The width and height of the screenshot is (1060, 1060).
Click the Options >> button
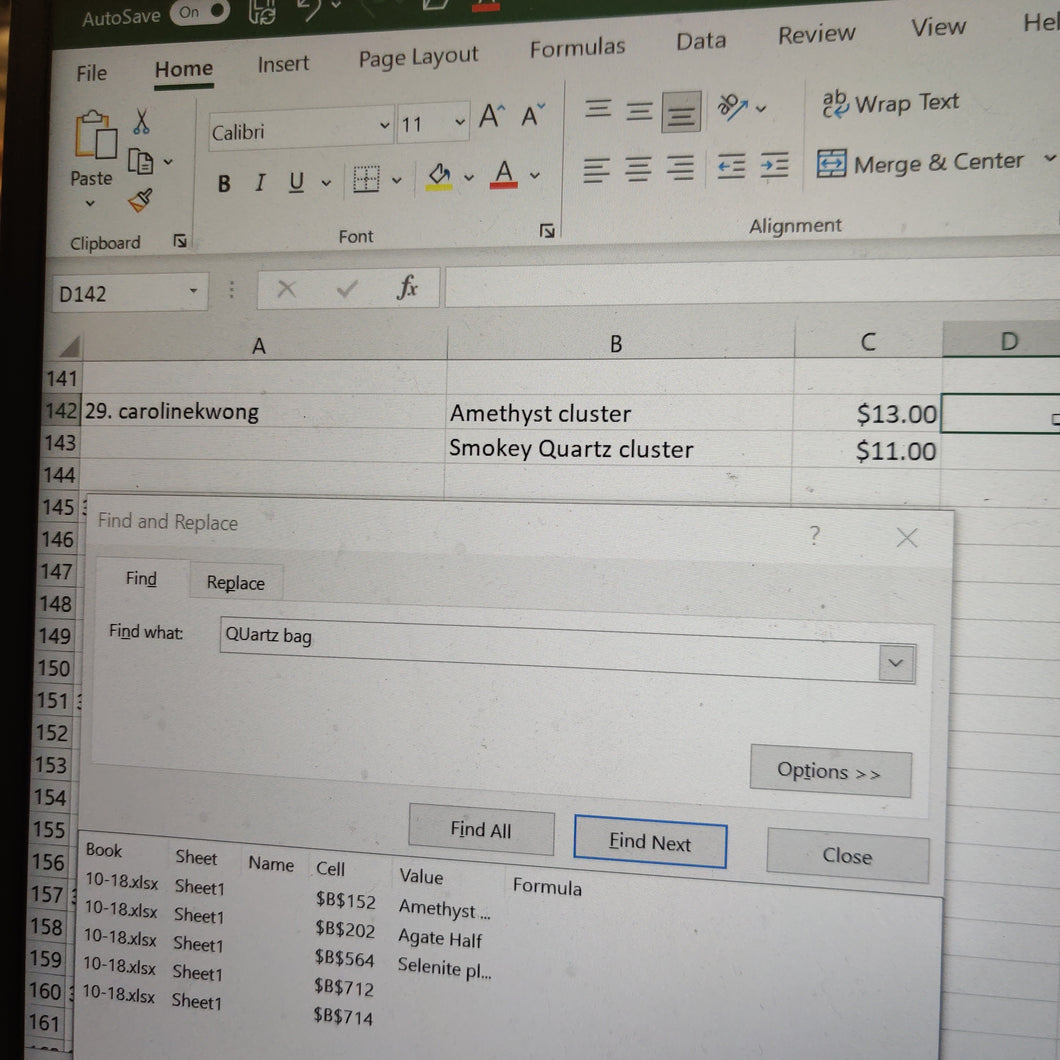tap(830, 771)
